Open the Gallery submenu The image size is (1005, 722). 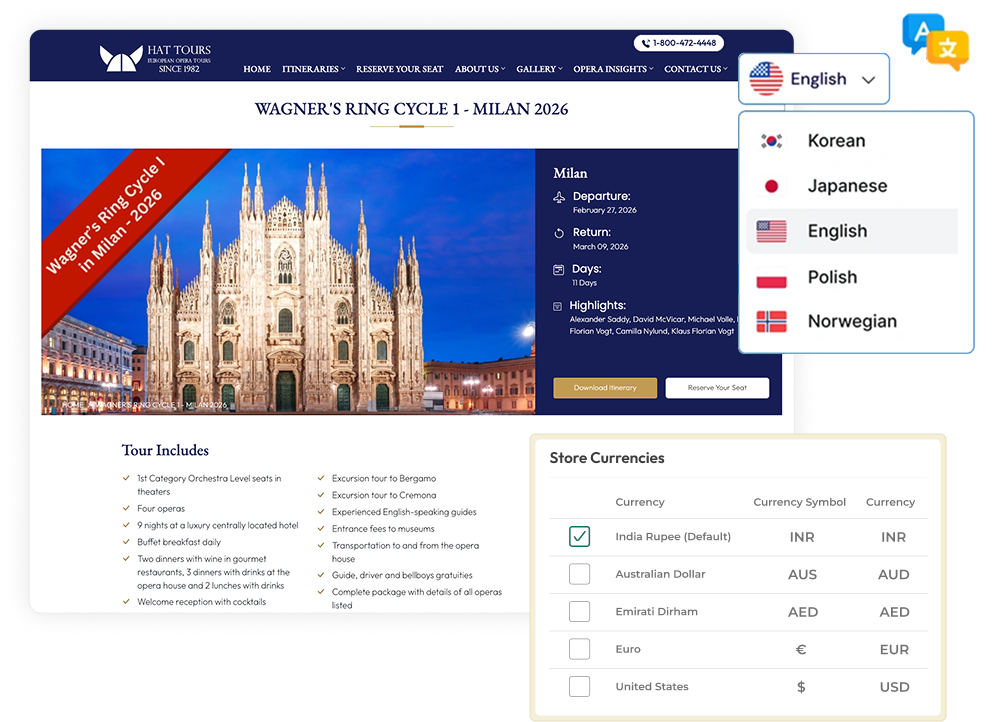(x=539, y=69)
